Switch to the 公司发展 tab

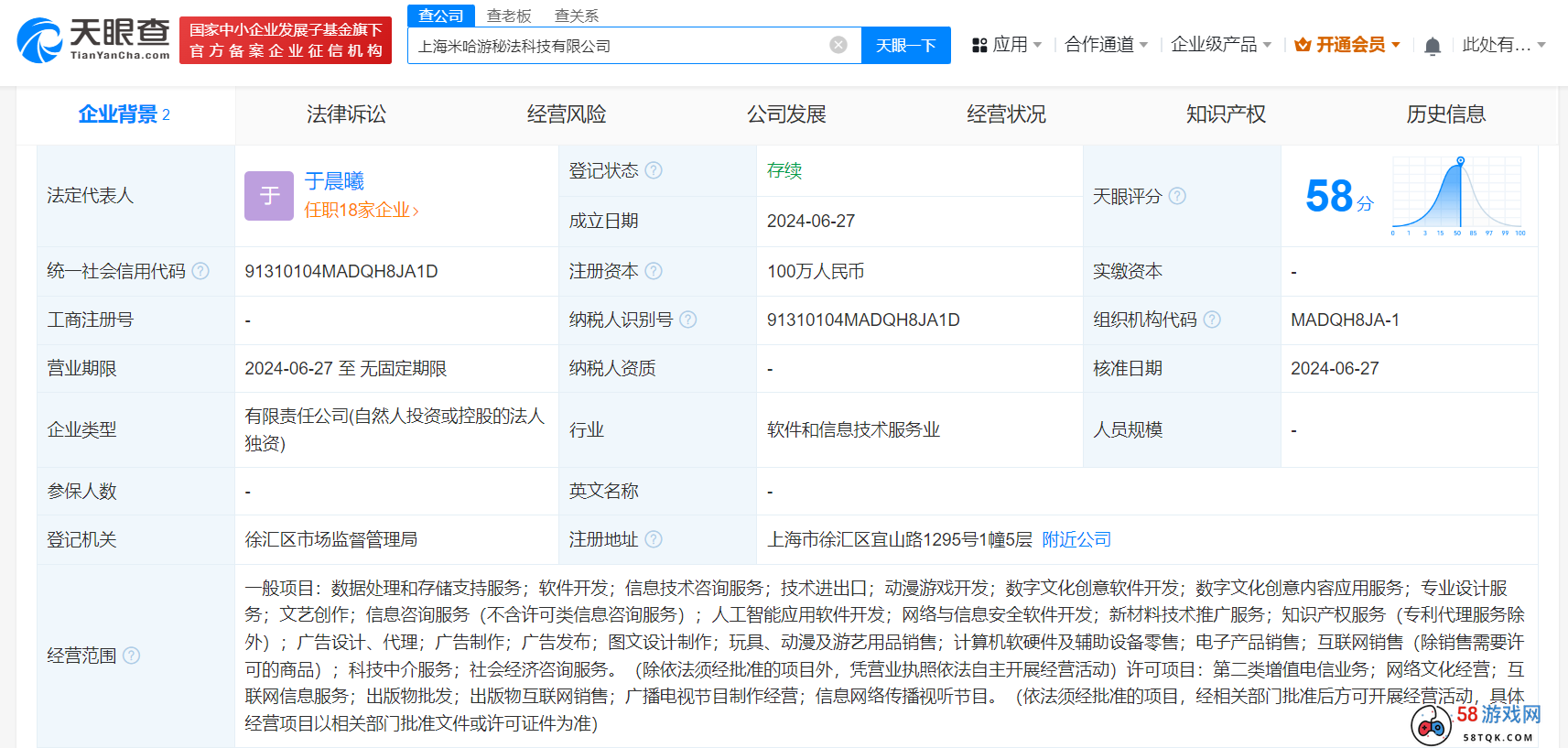pos(786,114)
